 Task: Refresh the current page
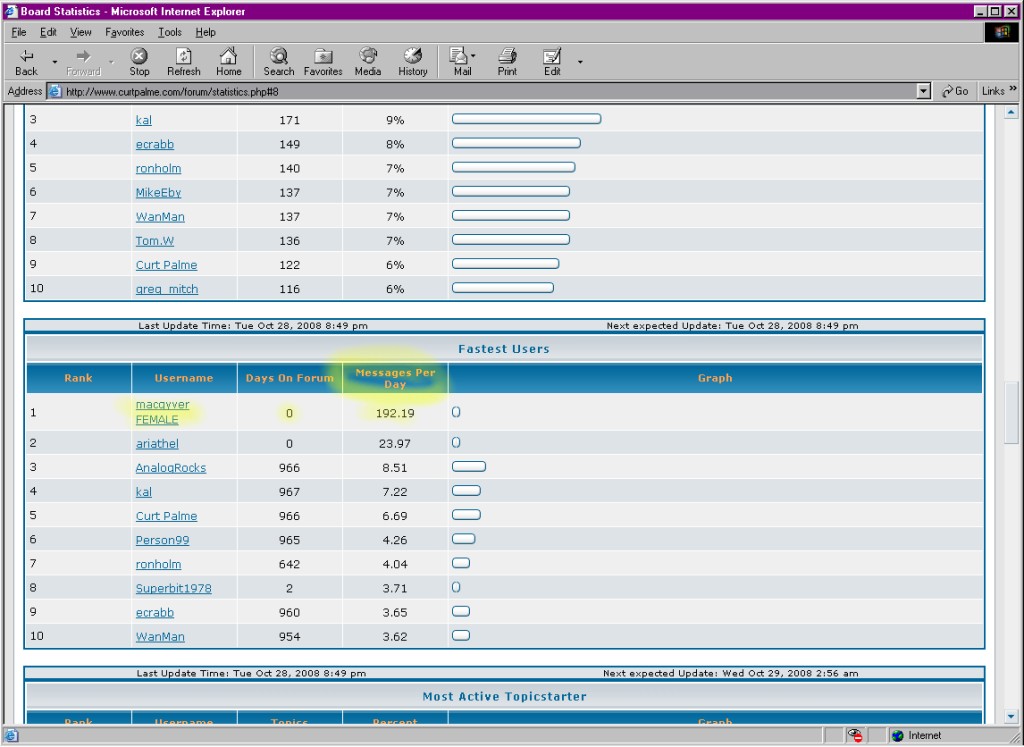tap(184, 62)
